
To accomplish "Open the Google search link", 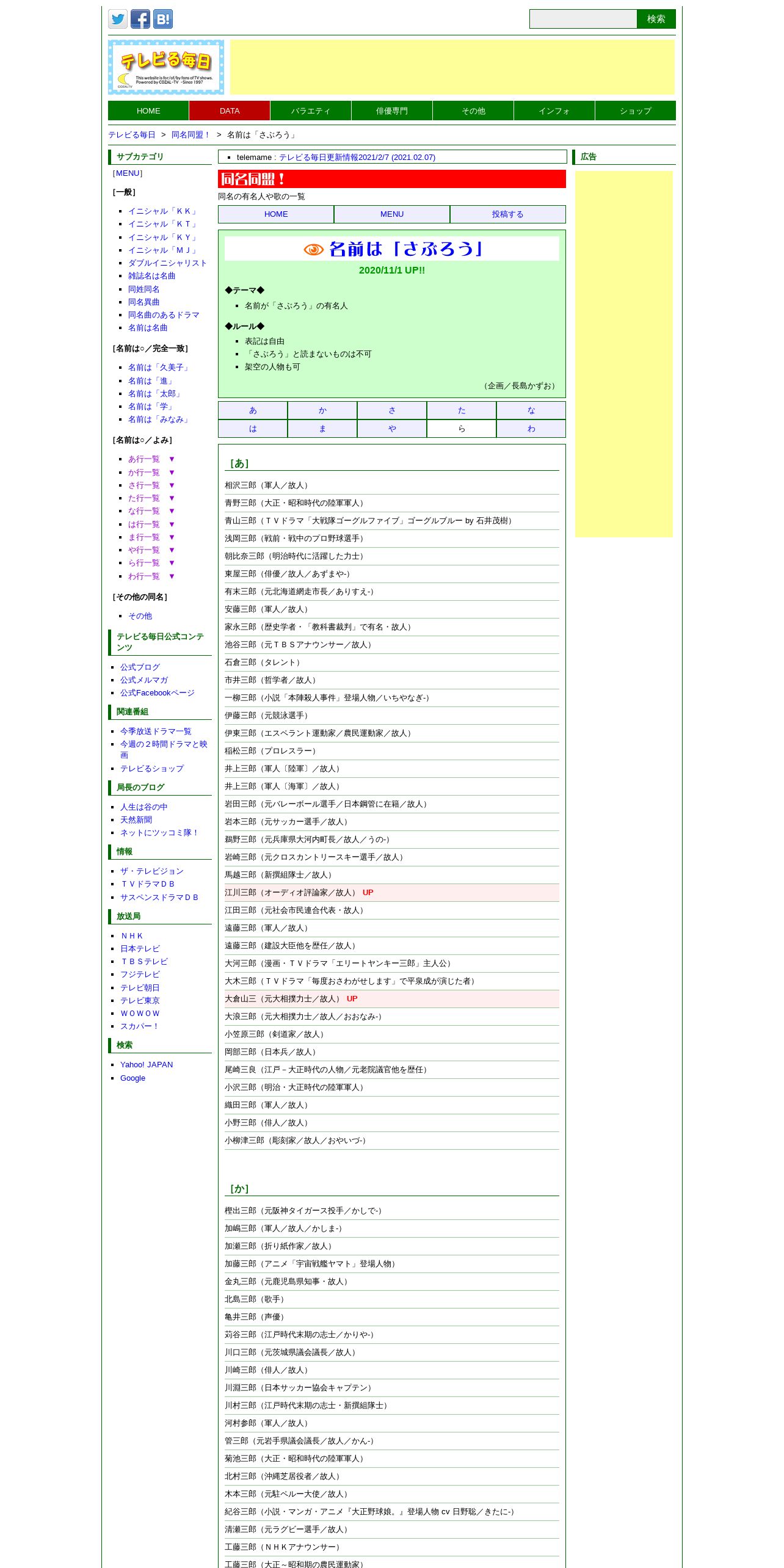I will click(x=132, y=1078).
